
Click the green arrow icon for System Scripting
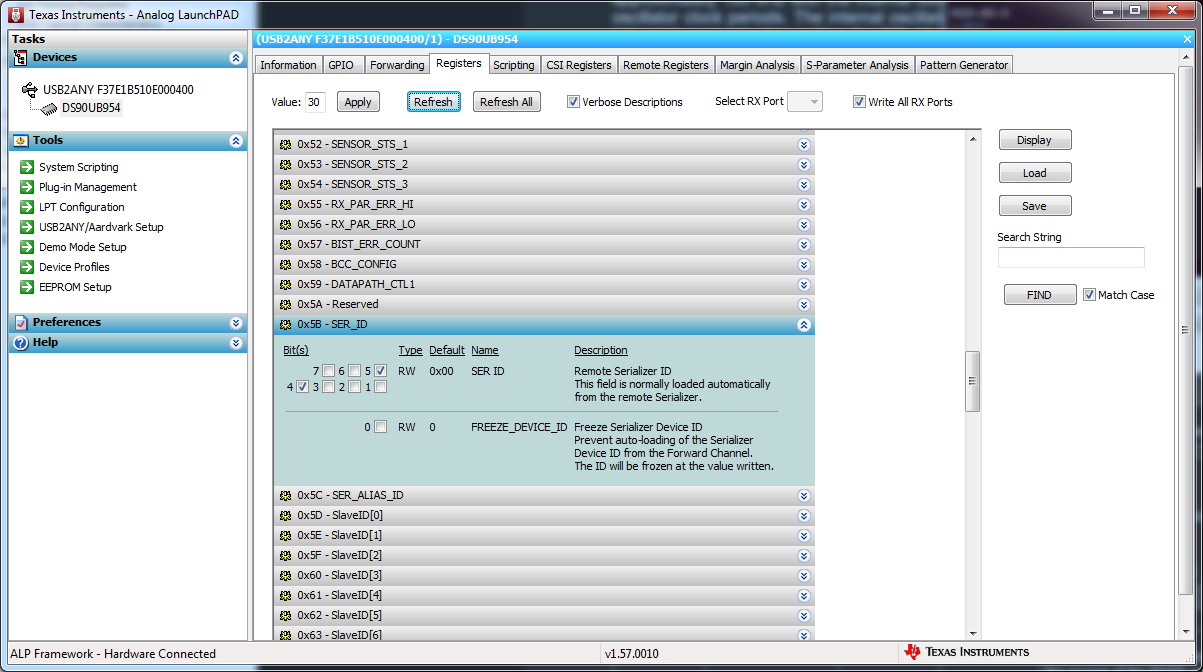click(x=27, y=167)
